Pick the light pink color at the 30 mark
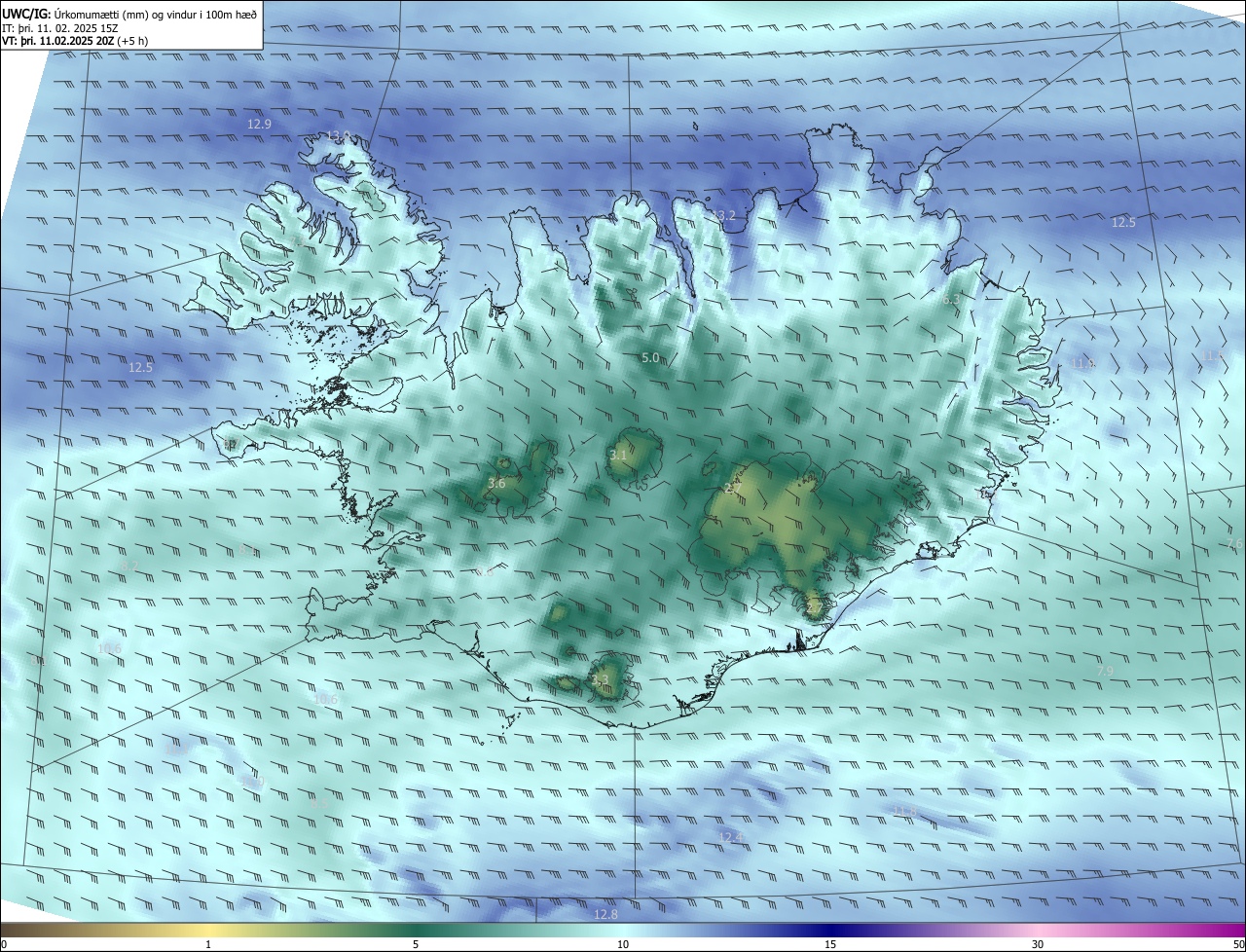The height and width of the screenshot is (952, 1246). pyautogui.click(x=1038, y=930)
